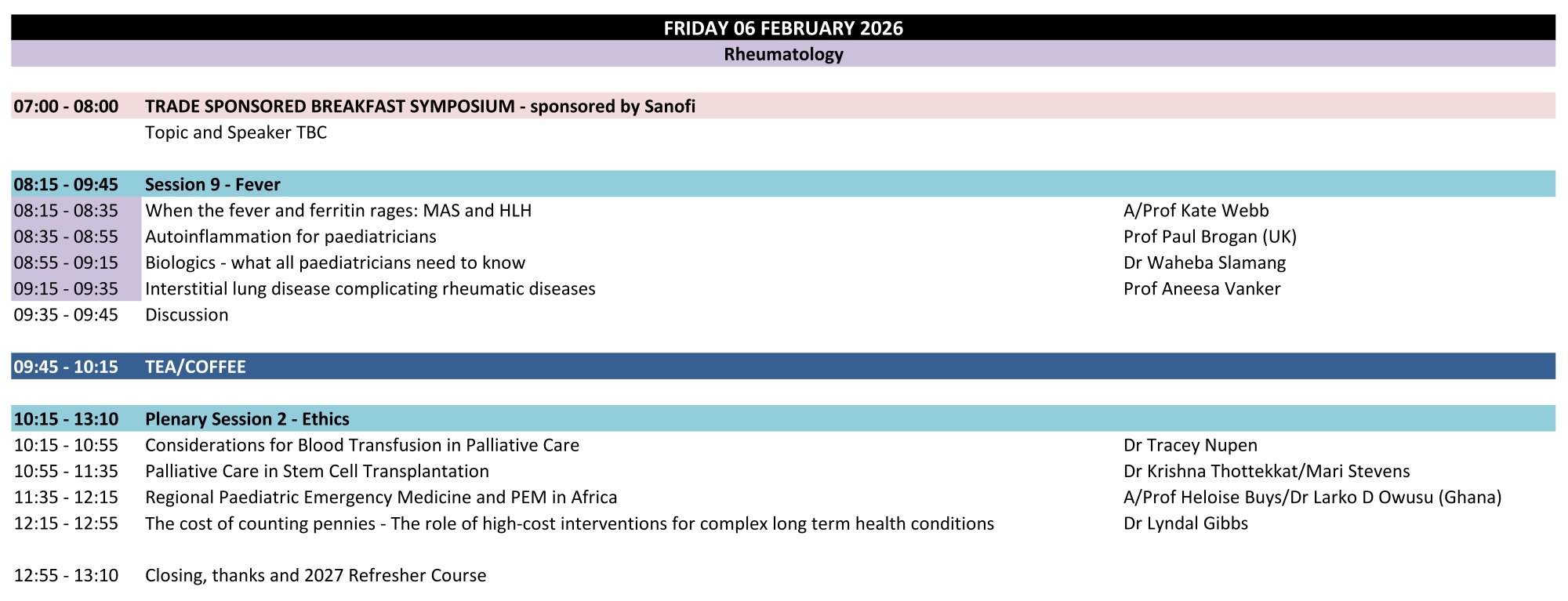Select speaker A/Prof Kate Webb
The image size is (1568, 601).
pyautogui.click(x=1196, y=211)
